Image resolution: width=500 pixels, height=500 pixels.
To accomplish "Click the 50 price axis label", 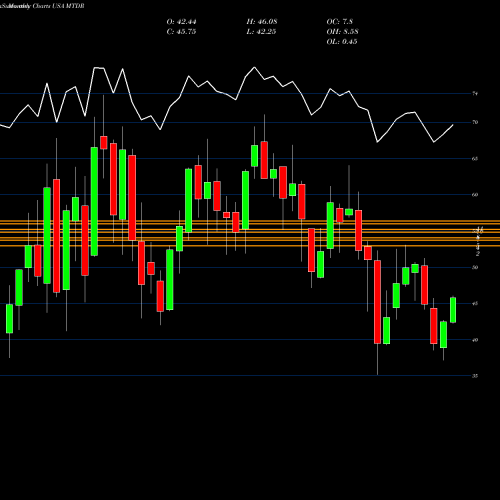I will pyautogui.click(x=475, y=267).
